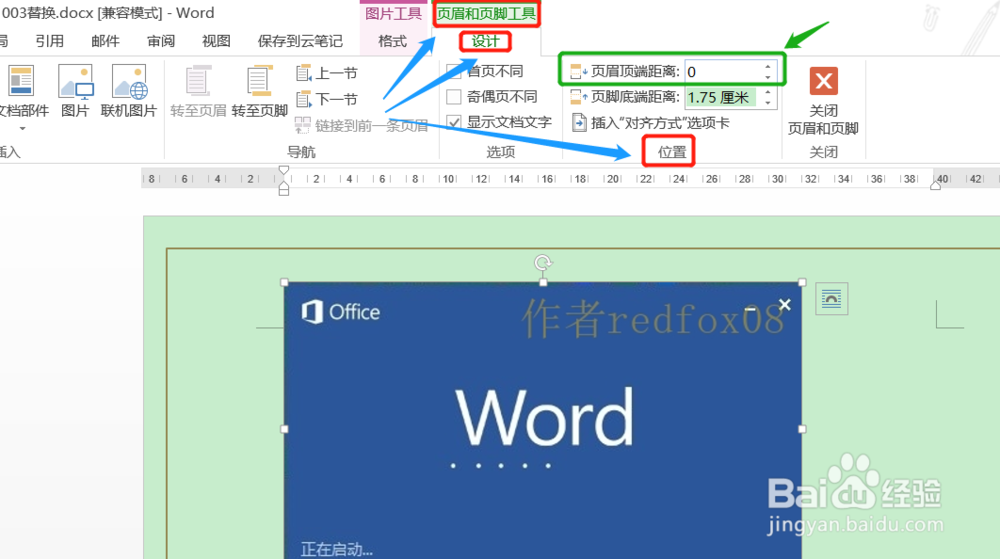Viewport: 1000px width, 559px height.
Task: Click the 页眉顶端距离 value field
Action: [x=723, y=71]
